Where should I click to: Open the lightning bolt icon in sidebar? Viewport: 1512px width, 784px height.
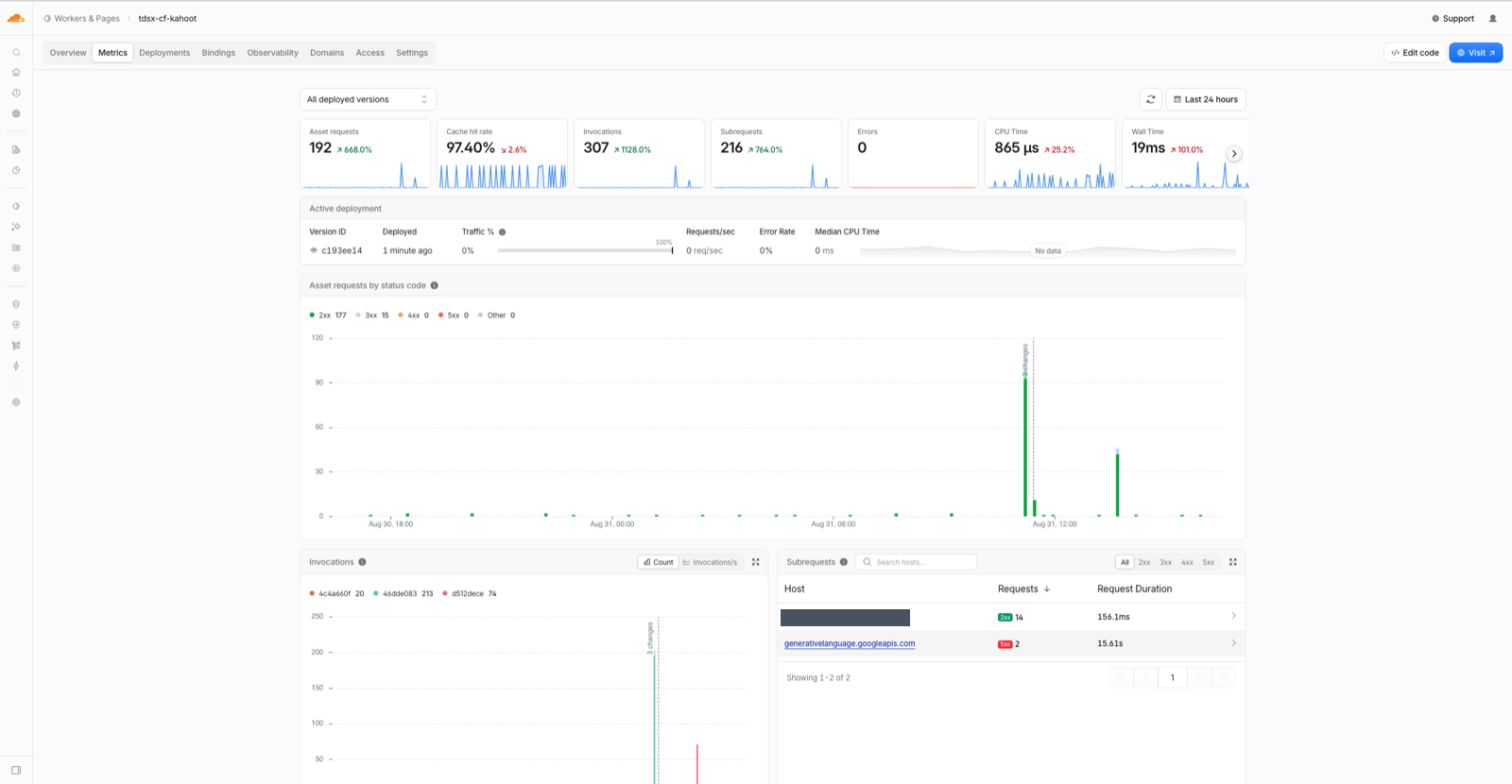point(16,366)
